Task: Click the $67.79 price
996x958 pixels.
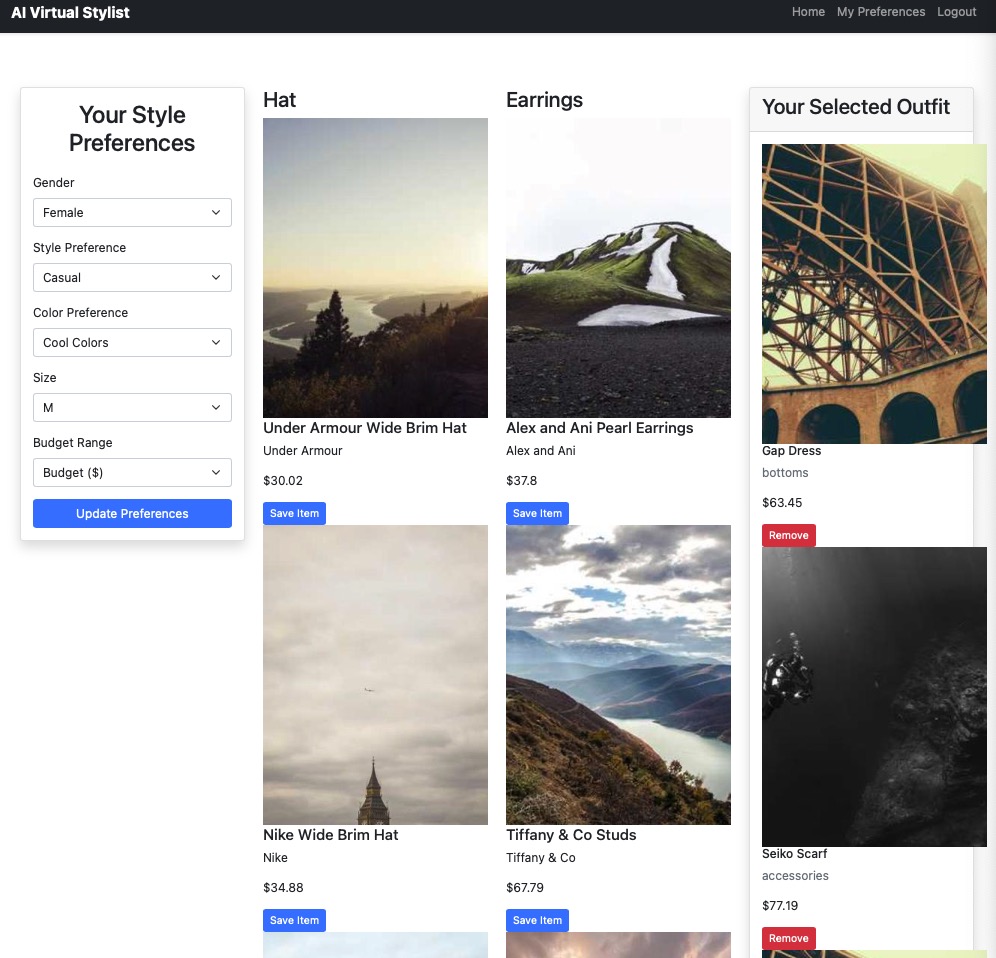Action: pyautogui.click(x=525, y=887)
